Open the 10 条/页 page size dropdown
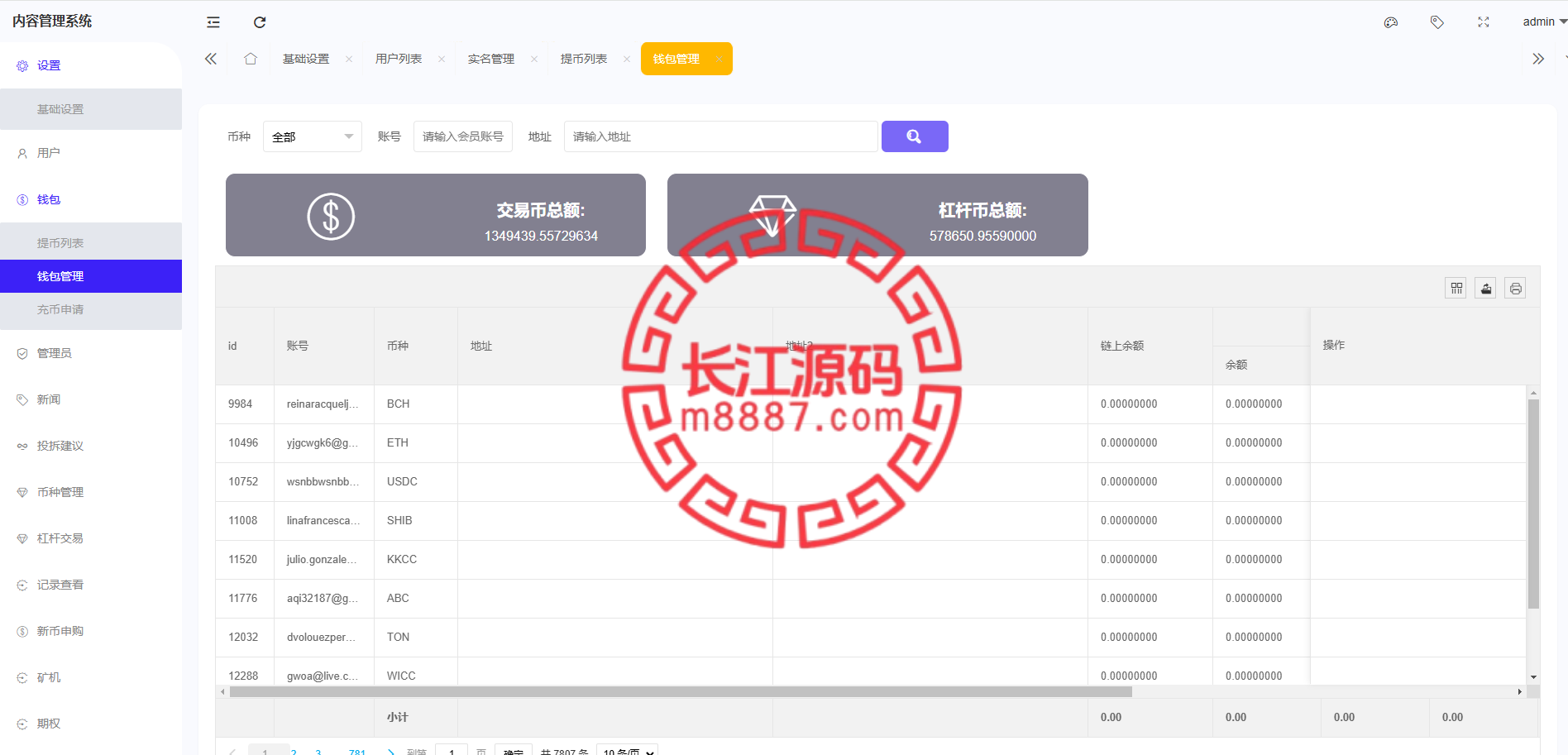Viewport: 1568px width, 755px height. [627, 752]
